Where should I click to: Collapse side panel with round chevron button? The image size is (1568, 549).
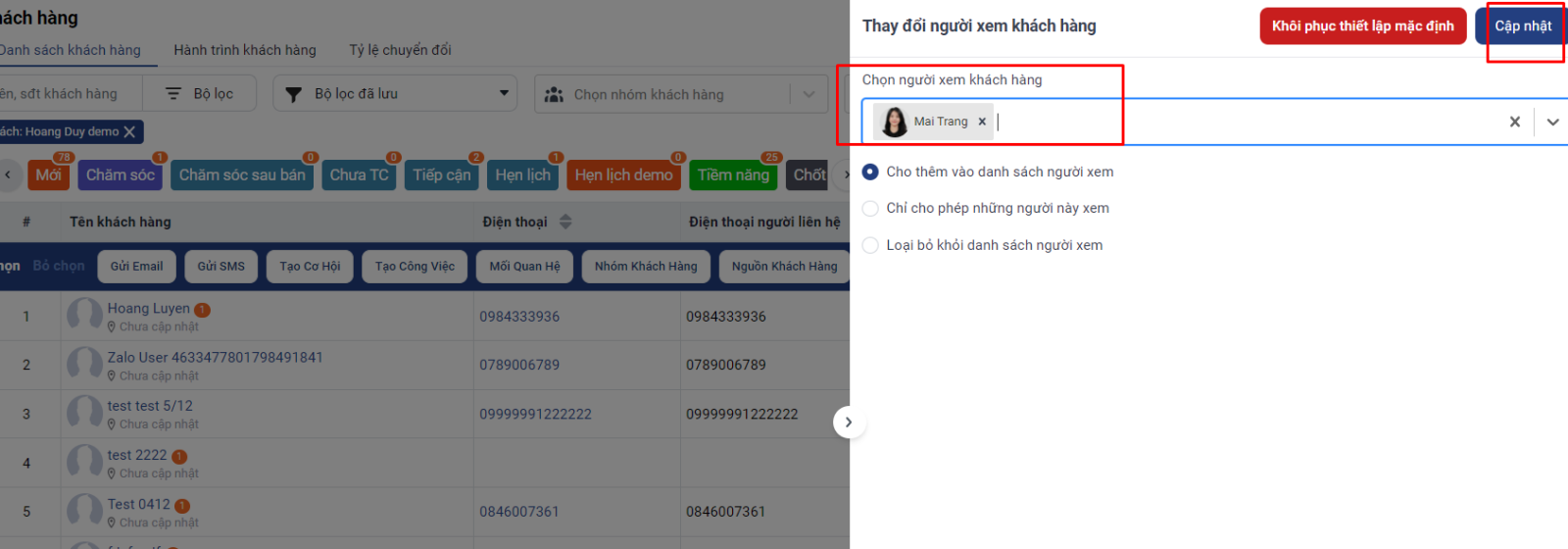(x=849, y=423)
